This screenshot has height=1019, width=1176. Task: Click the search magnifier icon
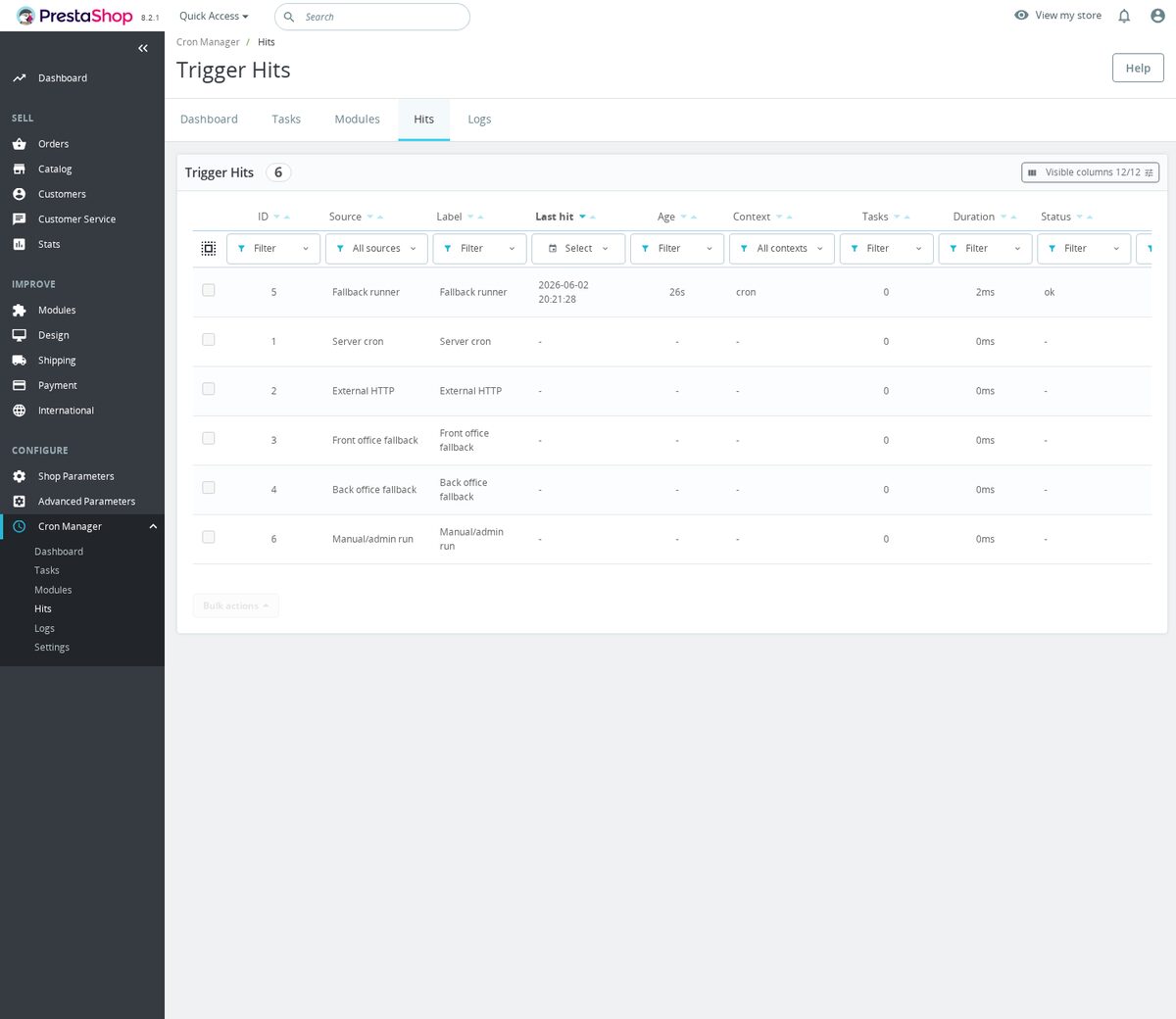tap(289, 17)
